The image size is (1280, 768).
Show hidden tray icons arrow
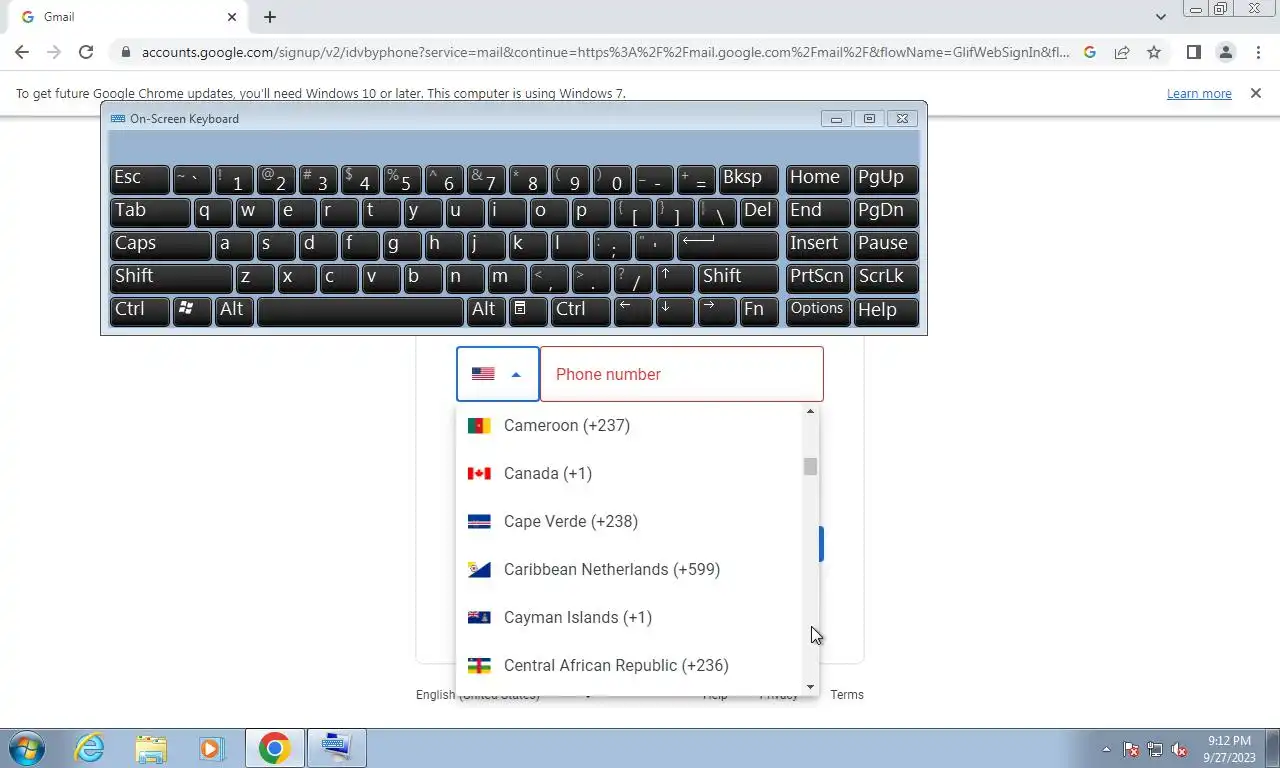coord(1106,749)
